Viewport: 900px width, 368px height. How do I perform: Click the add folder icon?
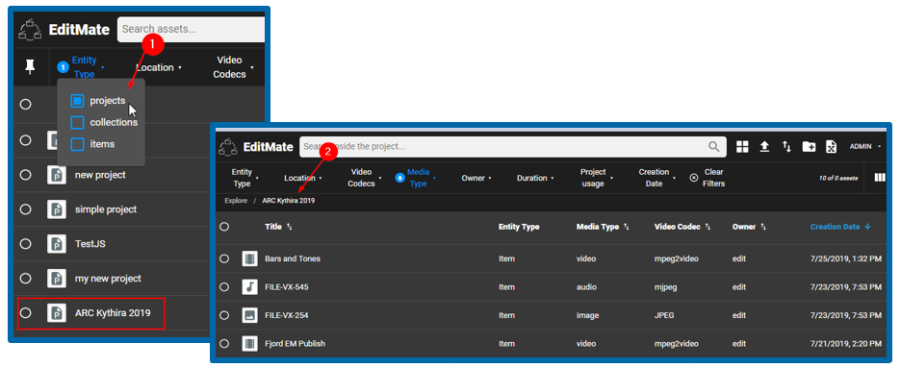point(809,147)
